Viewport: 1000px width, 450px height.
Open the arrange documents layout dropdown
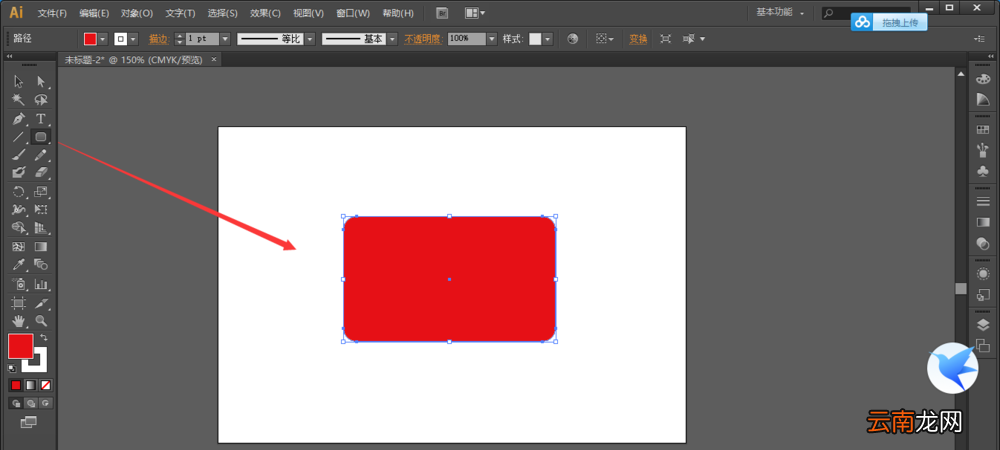(x=474, y=13)
